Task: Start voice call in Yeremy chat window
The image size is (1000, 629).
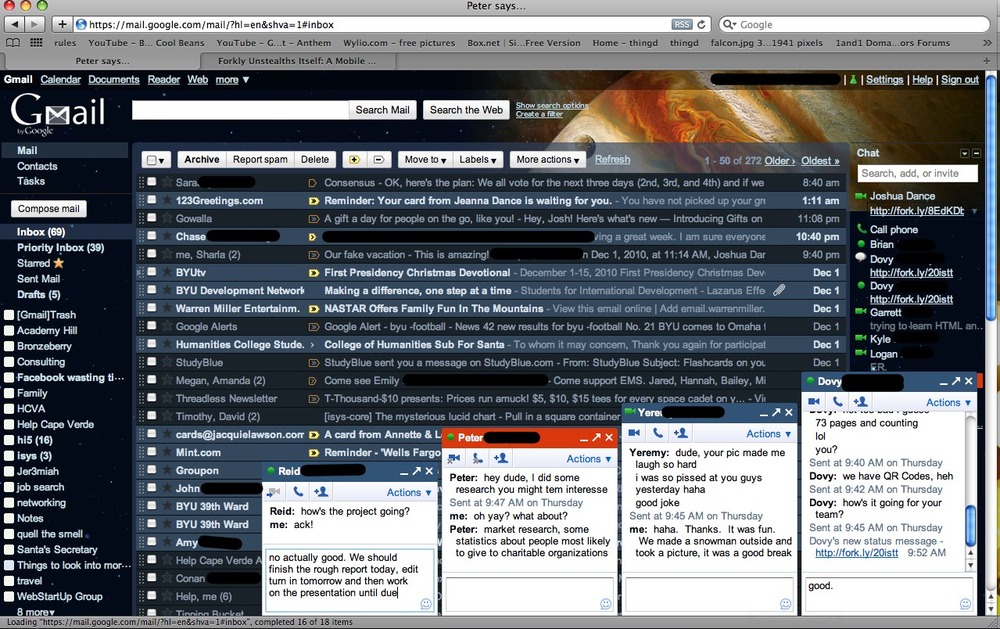Action: 658,433
